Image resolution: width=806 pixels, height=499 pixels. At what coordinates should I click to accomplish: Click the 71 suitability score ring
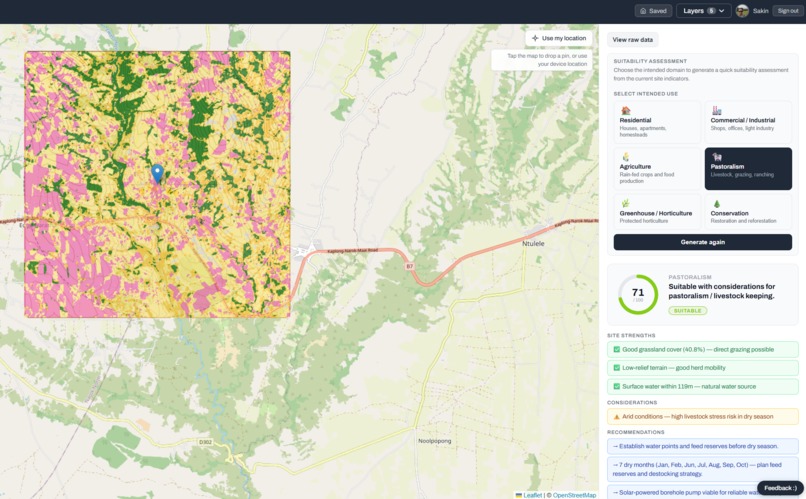638,294
